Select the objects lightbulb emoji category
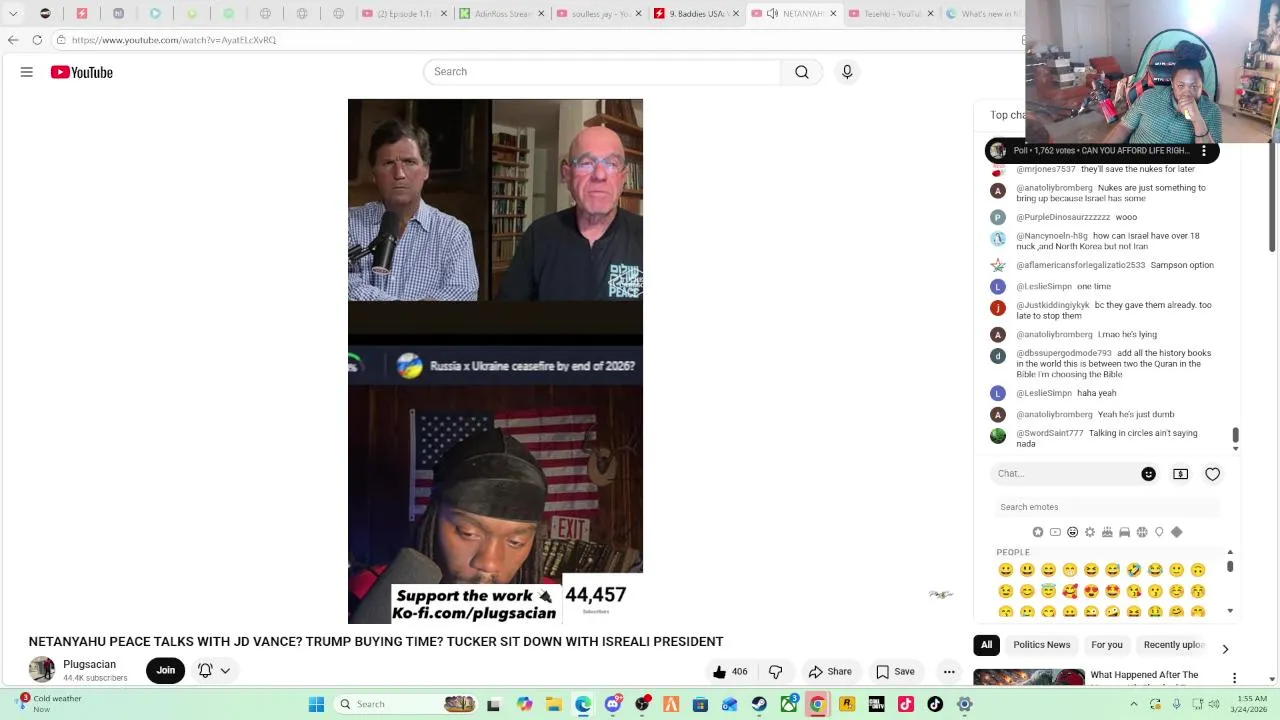The image size is (1280, 720). tap(1159, 532)
